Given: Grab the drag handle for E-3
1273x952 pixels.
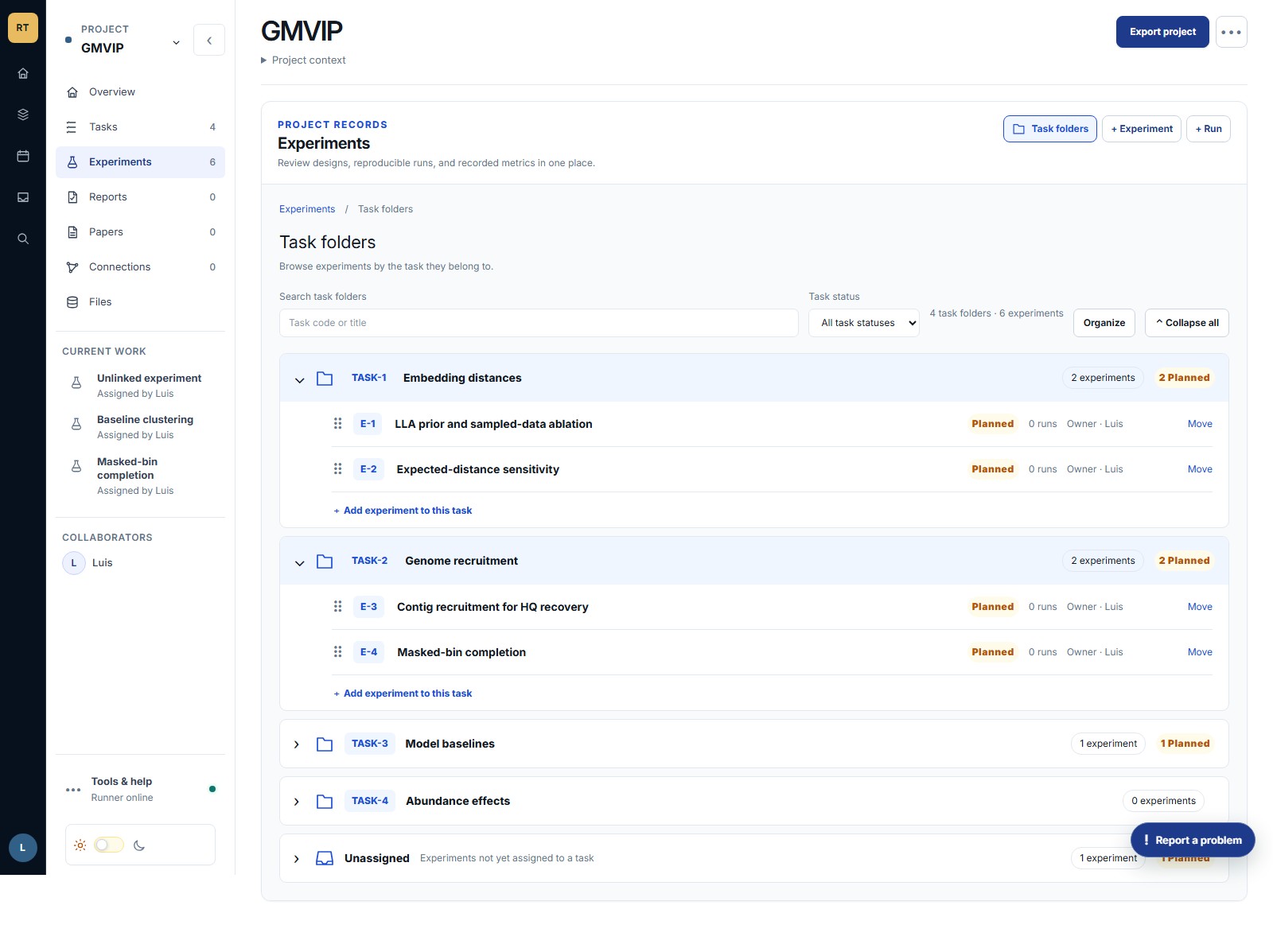Looking at the screenshot, I should [x=338, y=607].
